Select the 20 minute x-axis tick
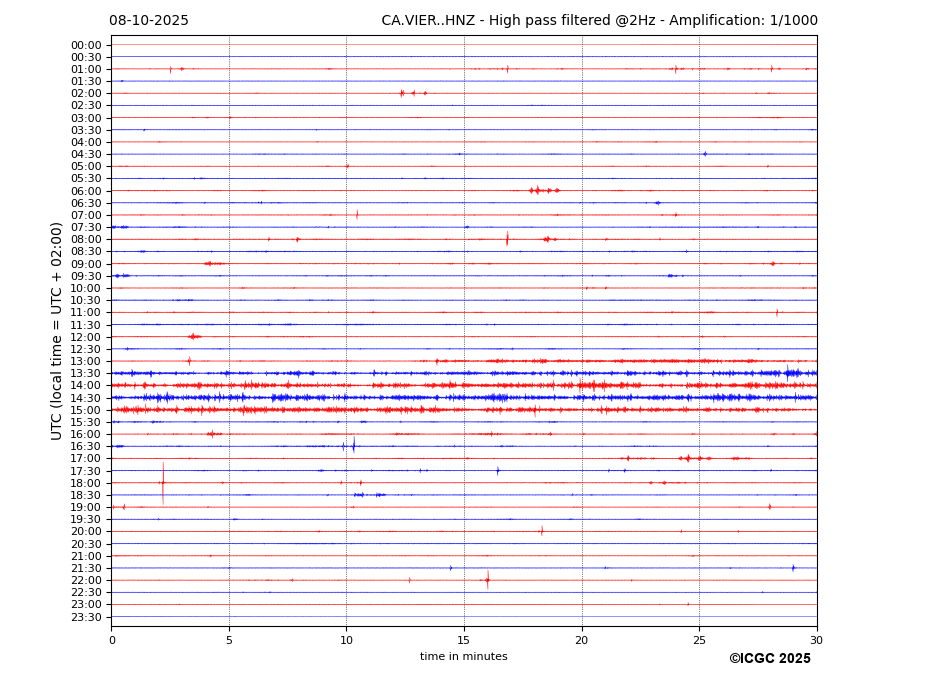 click(x=582, y=640)
